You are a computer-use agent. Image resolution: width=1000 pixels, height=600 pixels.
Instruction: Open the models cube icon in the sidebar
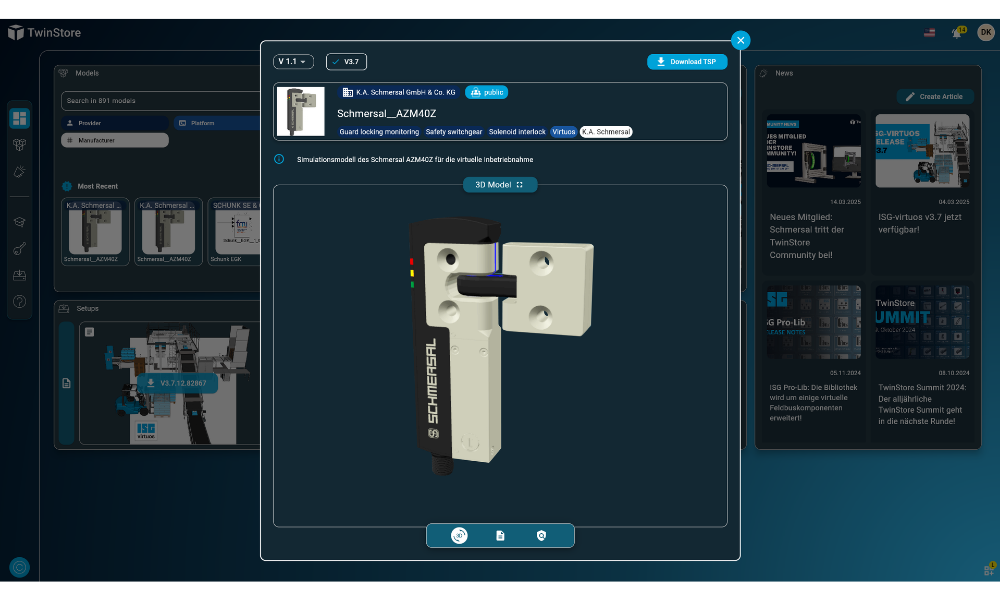point(20,145)
